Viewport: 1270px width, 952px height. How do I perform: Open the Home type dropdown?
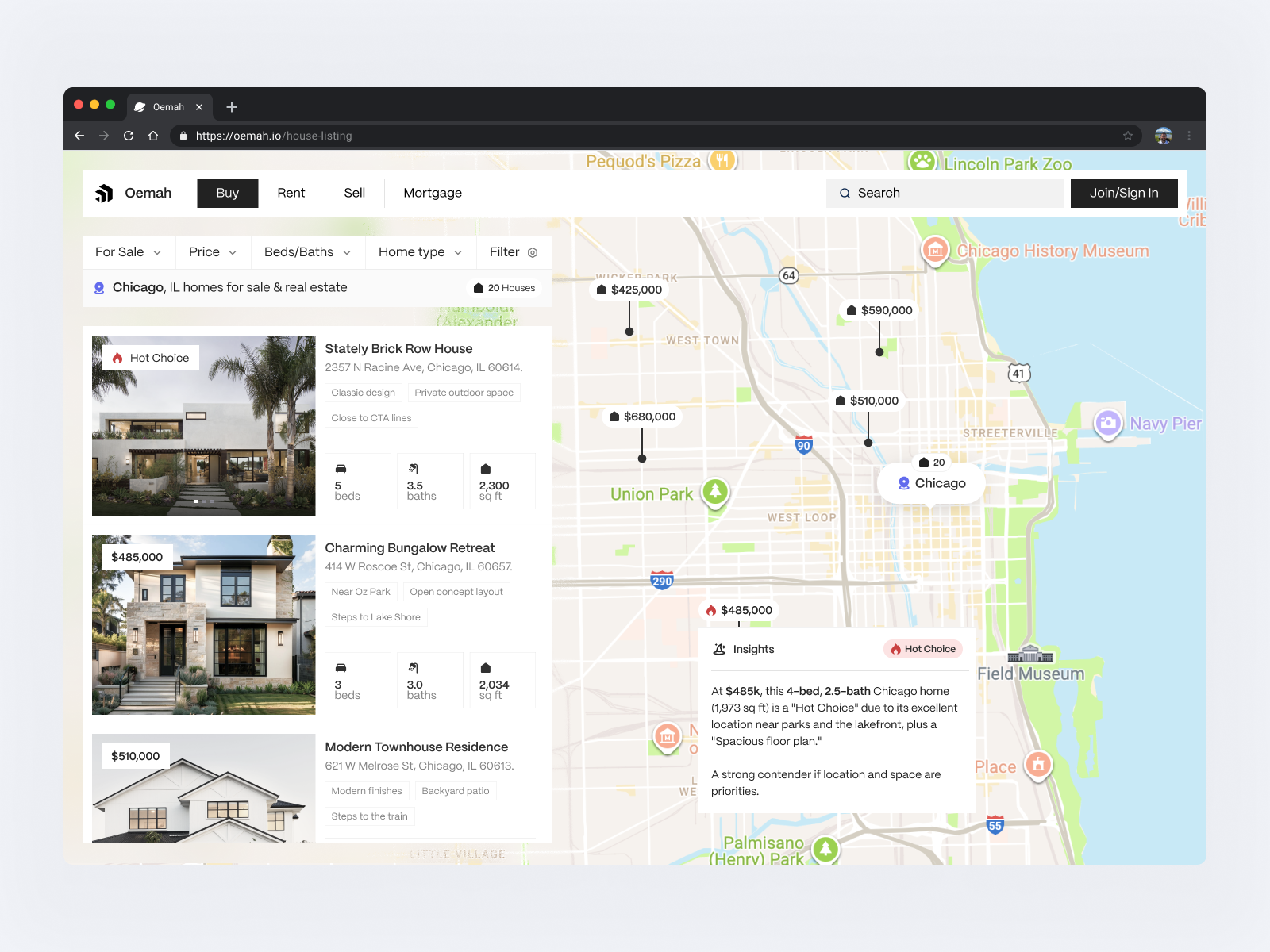pos(419,251)
